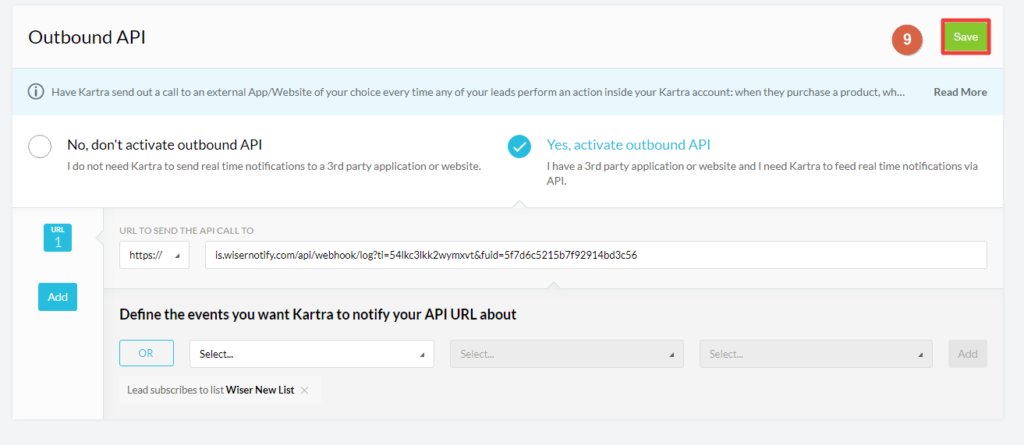Open the https:// protocol dropdown

coord(153,256)
